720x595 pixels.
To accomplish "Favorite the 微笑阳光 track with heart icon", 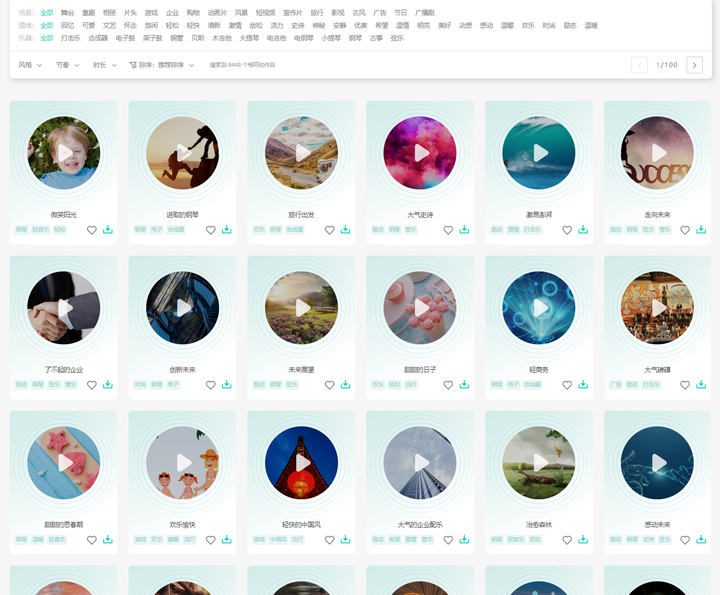I will point(92,230).
